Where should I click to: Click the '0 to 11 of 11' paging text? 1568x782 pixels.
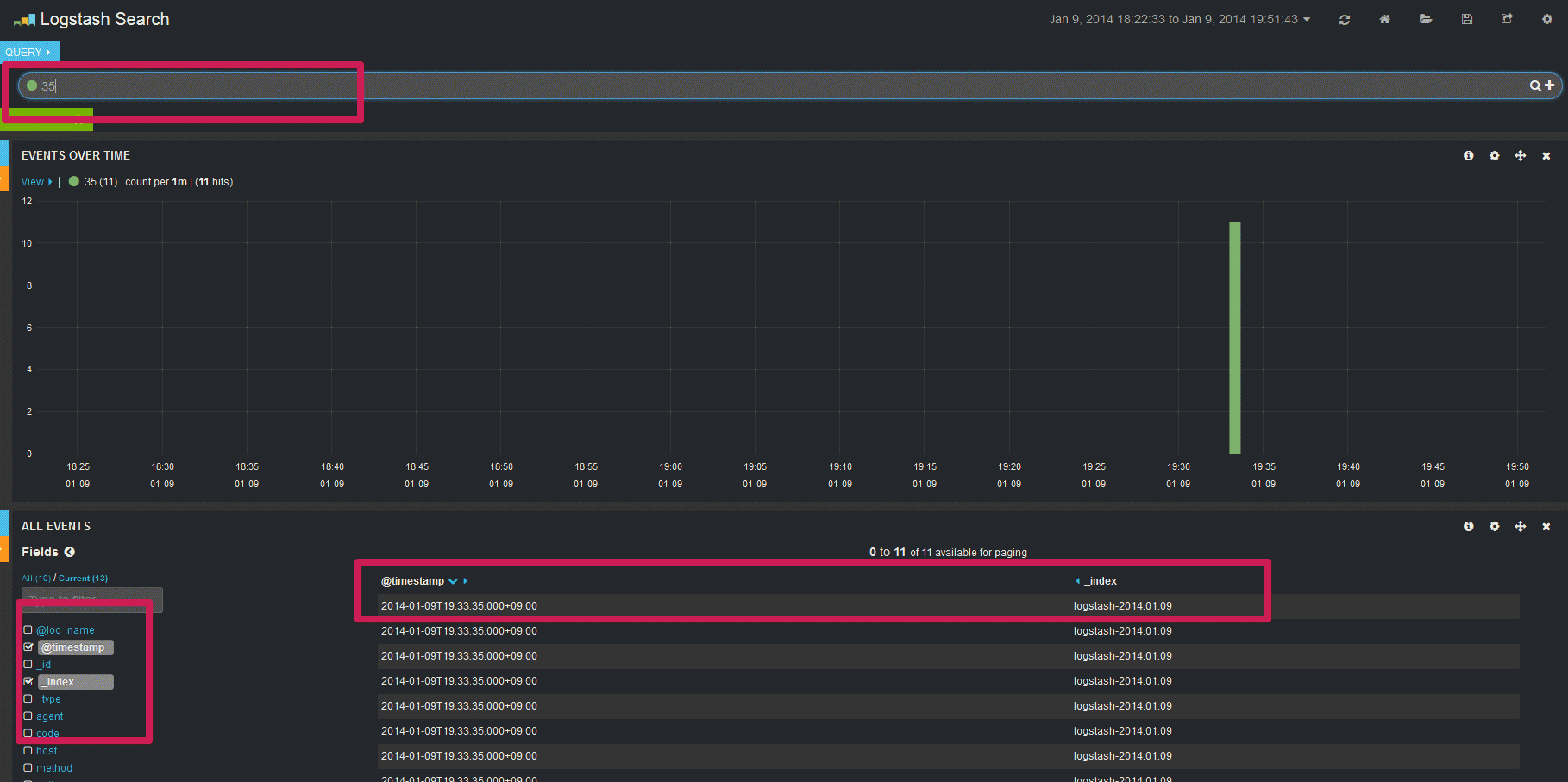(x=948, y=553)
